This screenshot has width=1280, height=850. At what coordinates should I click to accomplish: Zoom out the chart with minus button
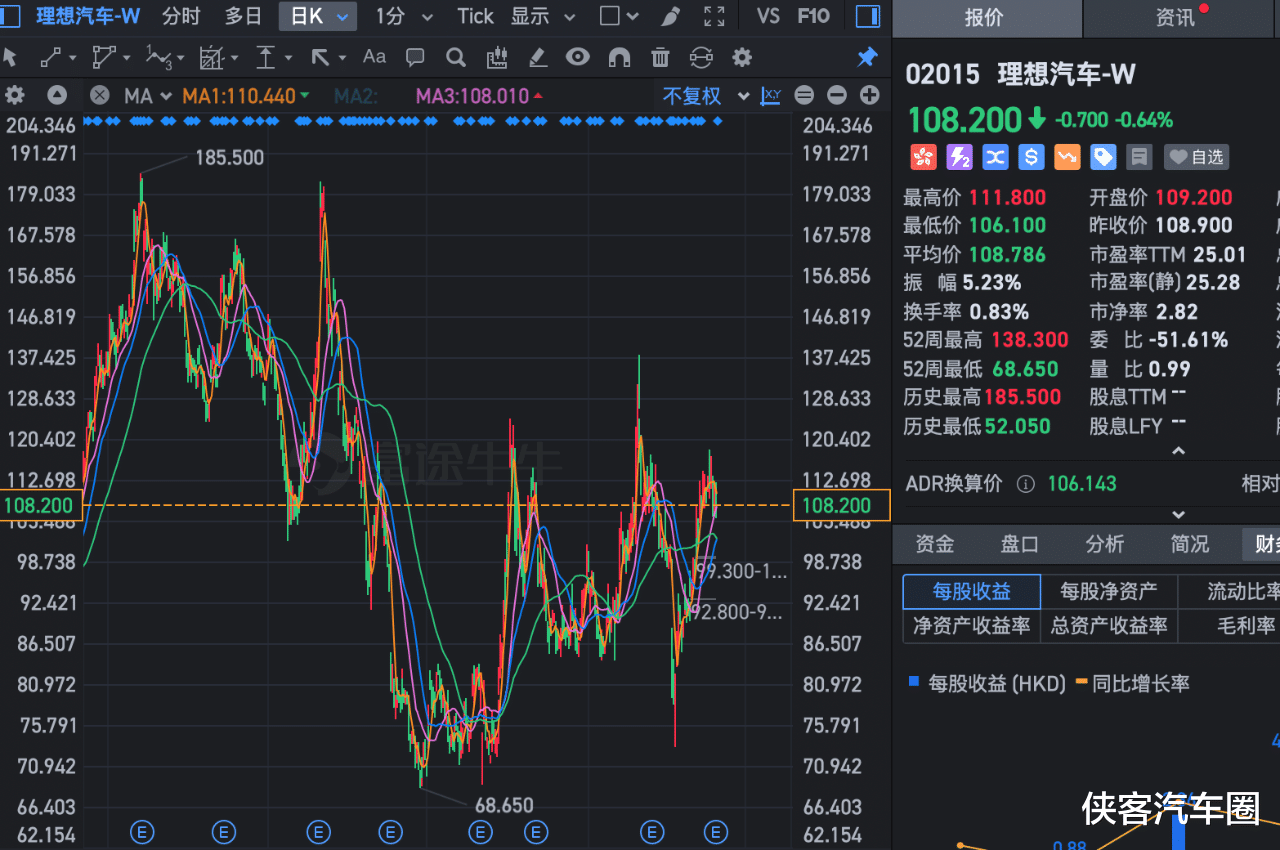[x=837, y=95]
